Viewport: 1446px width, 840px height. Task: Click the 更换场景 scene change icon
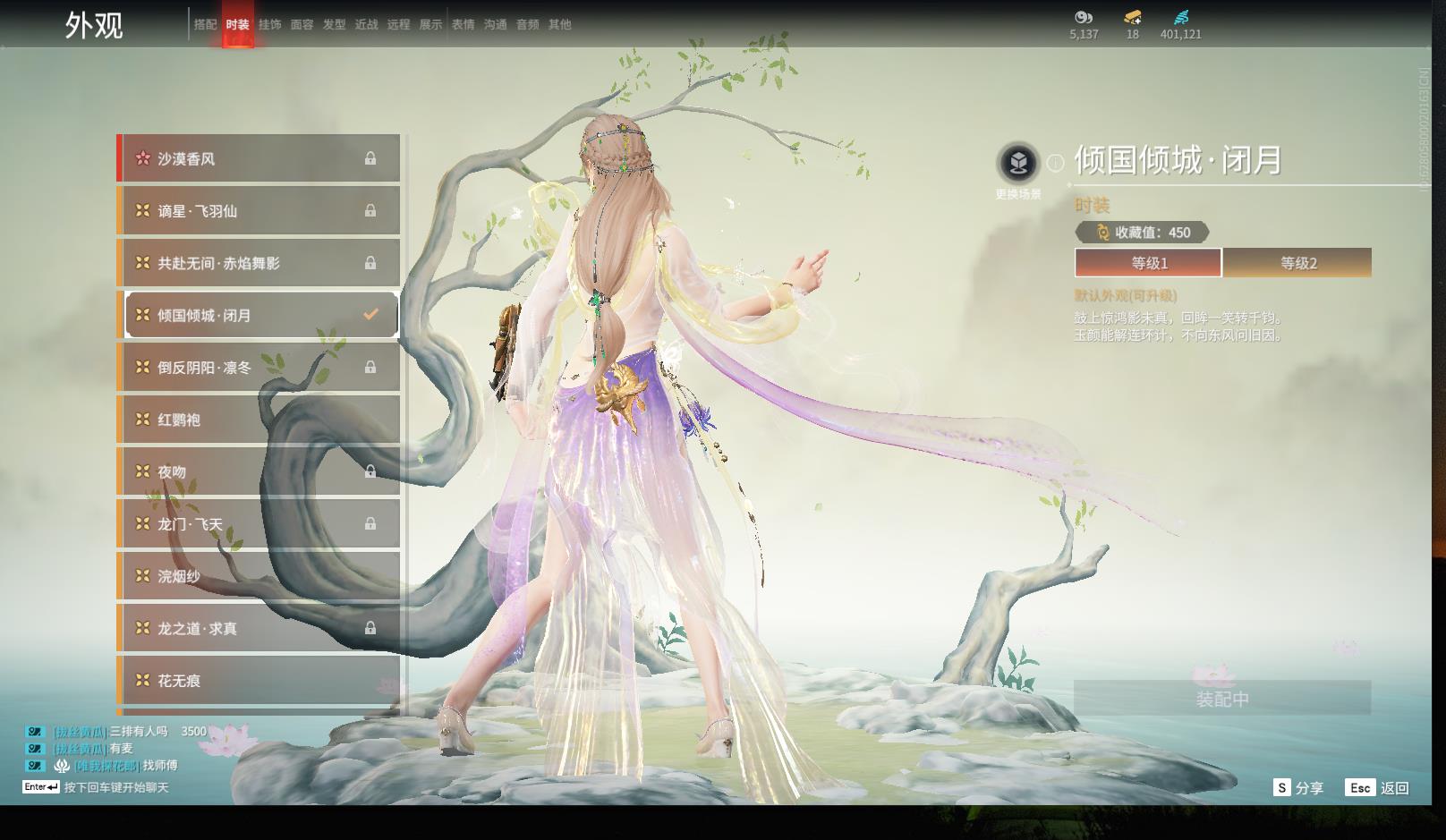coord(1017,164)
